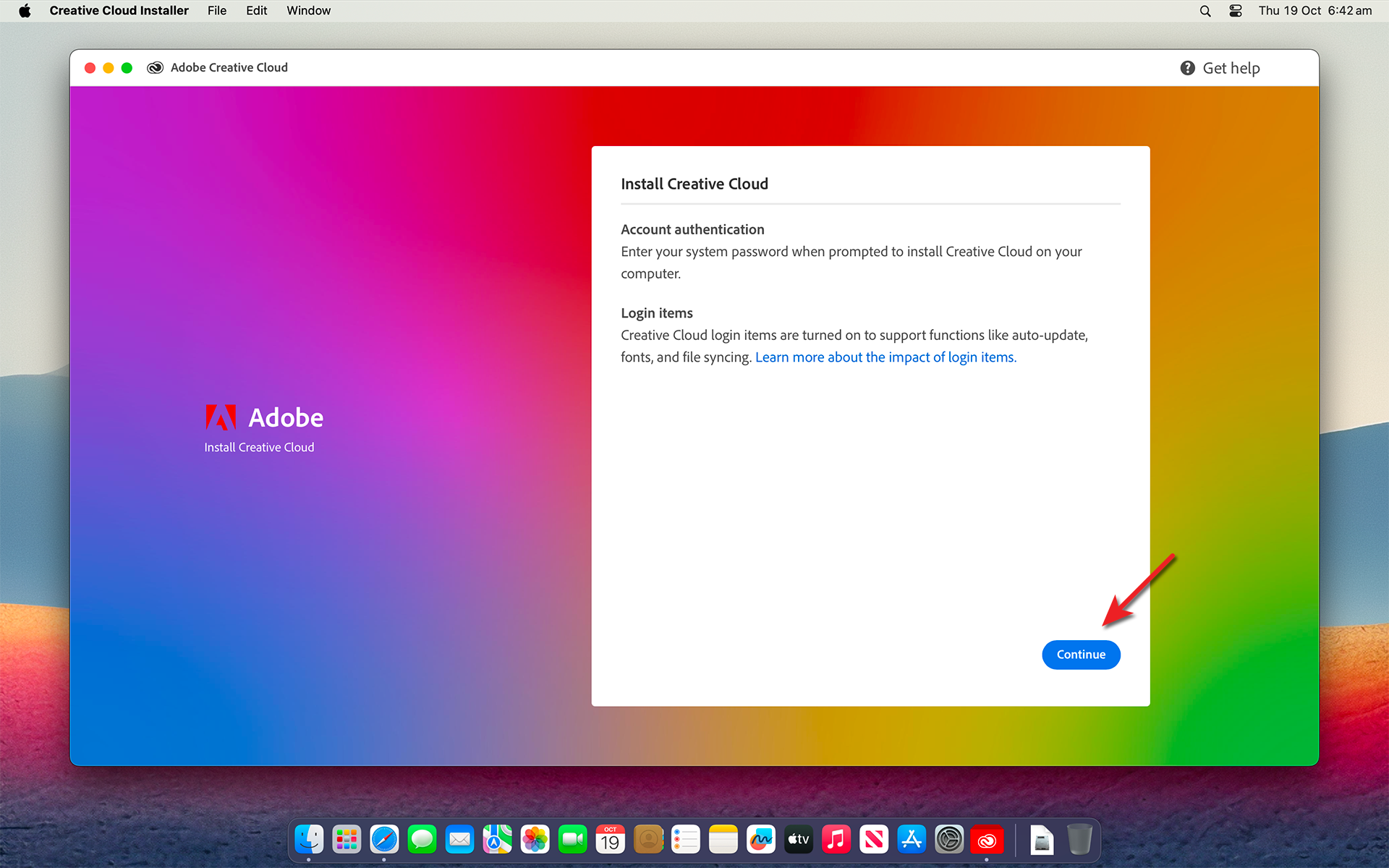Open the Trash from the Dock

click(x=1079, y=840)
